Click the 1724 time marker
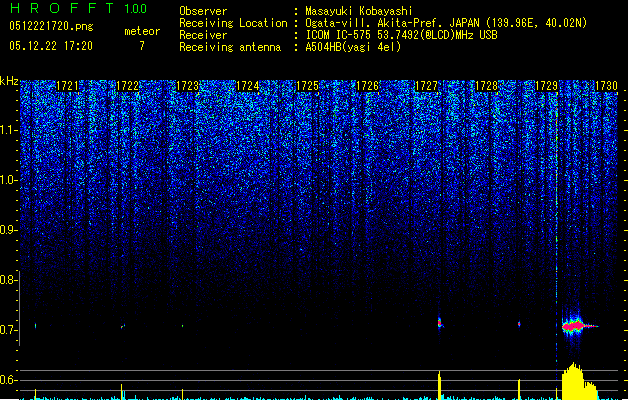The image size is (629, 400). click(x=248, y=86)
